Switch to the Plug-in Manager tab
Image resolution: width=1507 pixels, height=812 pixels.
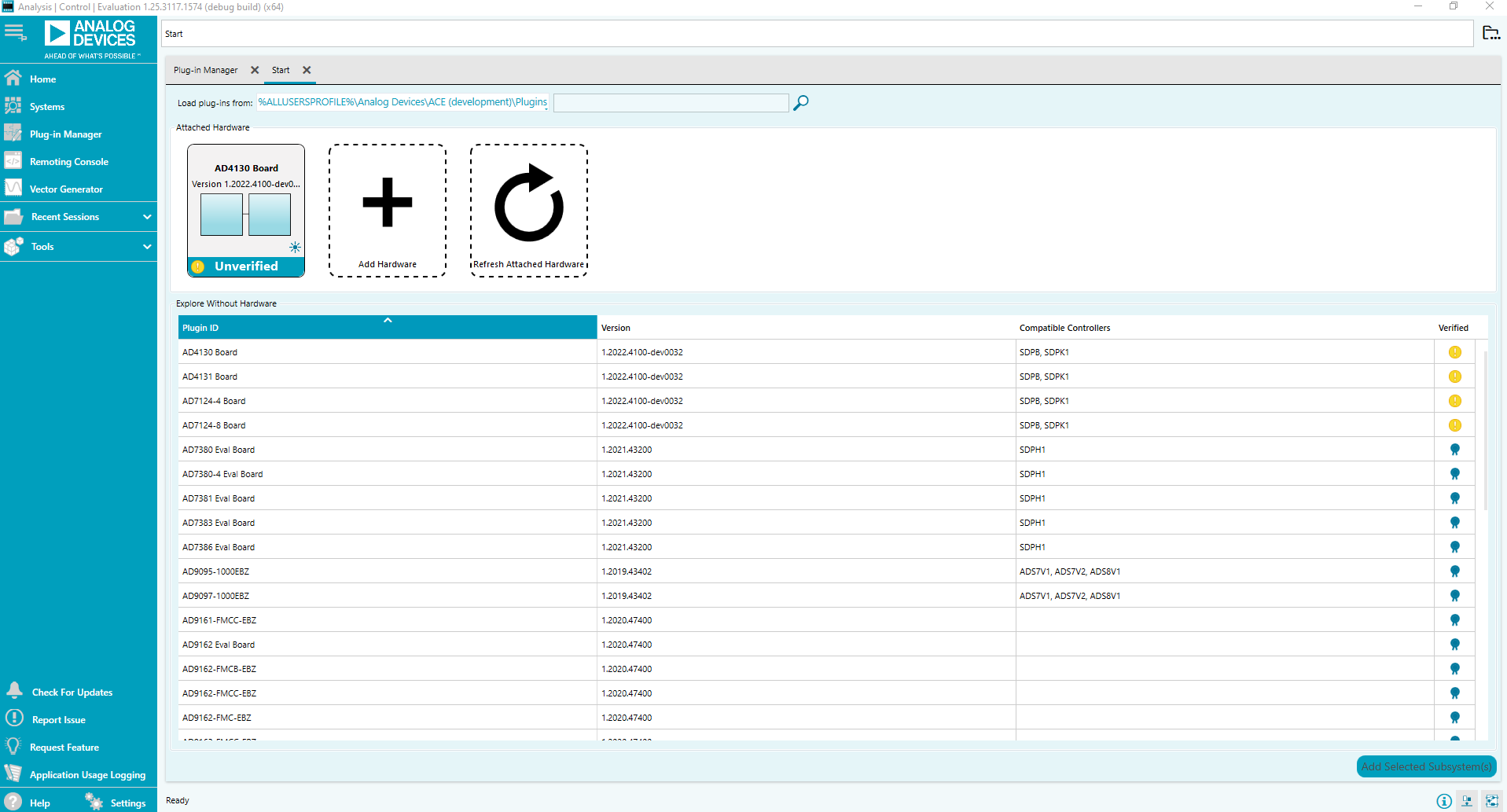[x=205, y=70]
